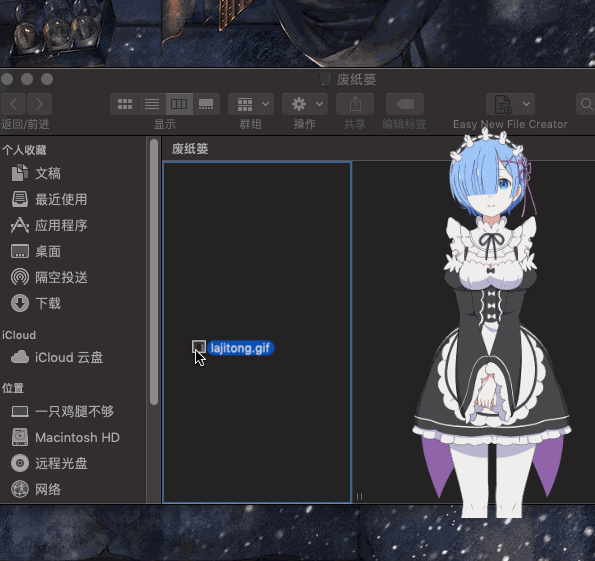The image size is (595, 561).
Task: Click the 个人收藏 section header
Action: coord(24,150)
